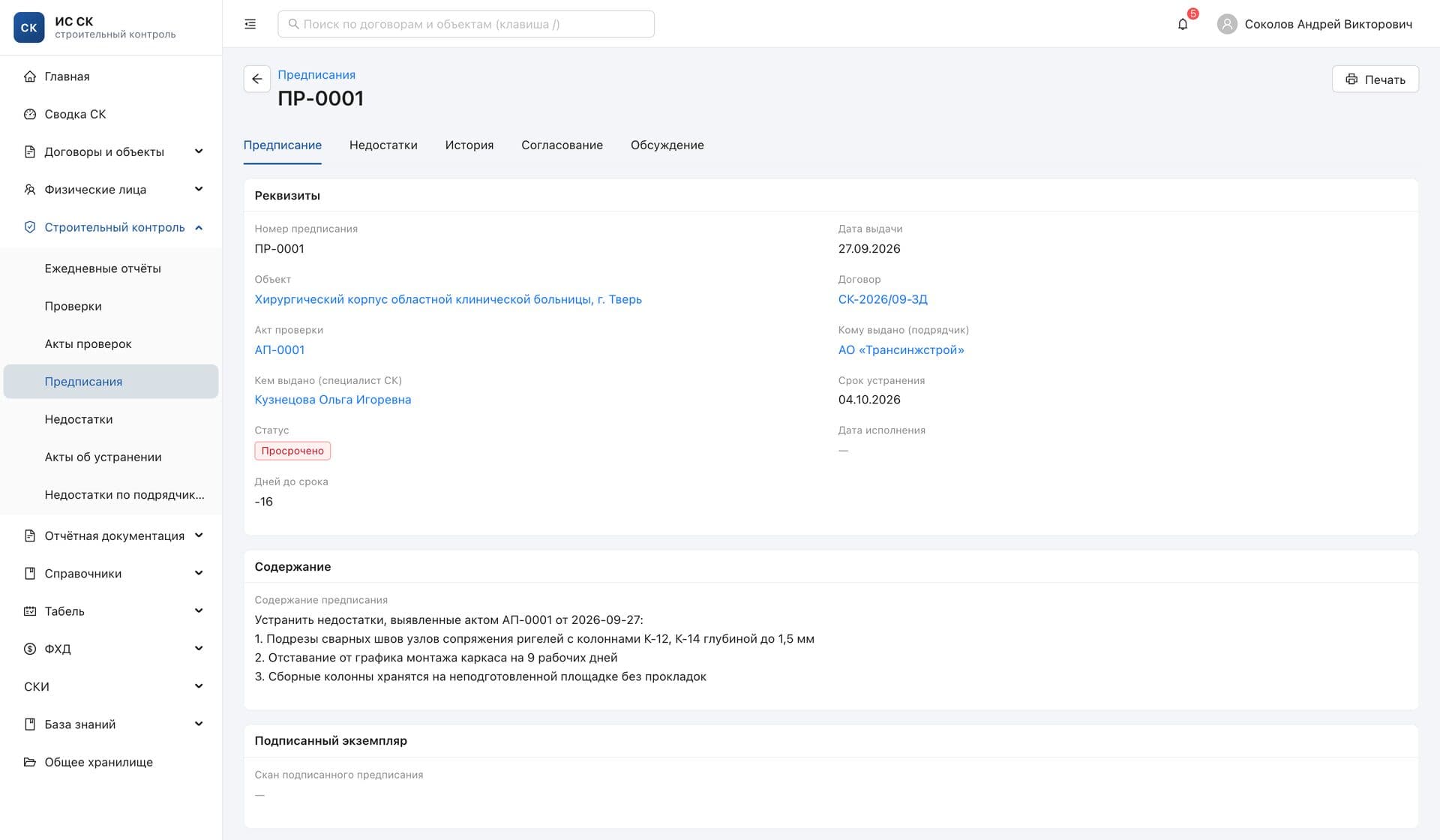Click the Печать button

point(1375,79)
